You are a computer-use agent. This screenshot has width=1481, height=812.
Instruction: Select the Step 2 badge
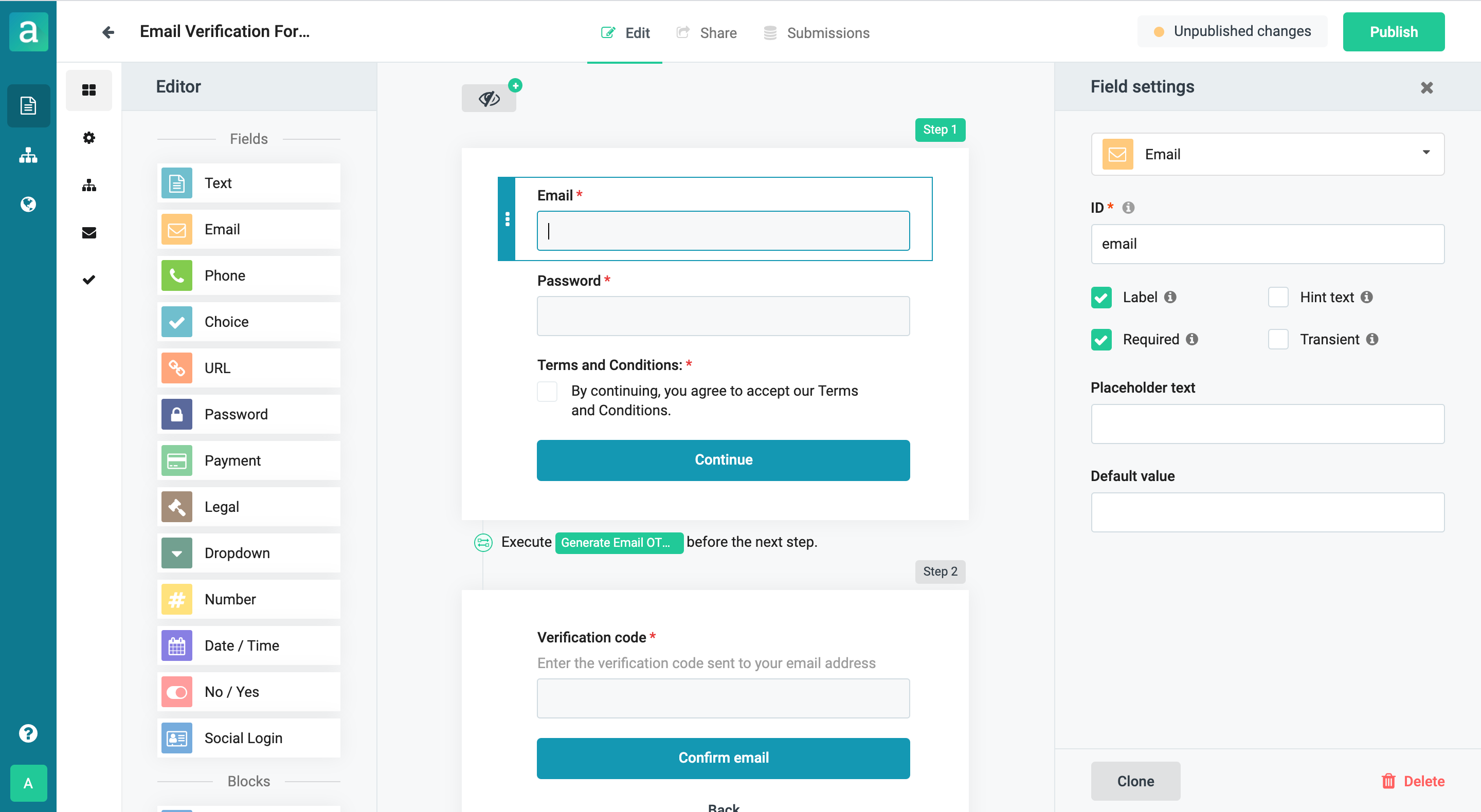[940, 572]
